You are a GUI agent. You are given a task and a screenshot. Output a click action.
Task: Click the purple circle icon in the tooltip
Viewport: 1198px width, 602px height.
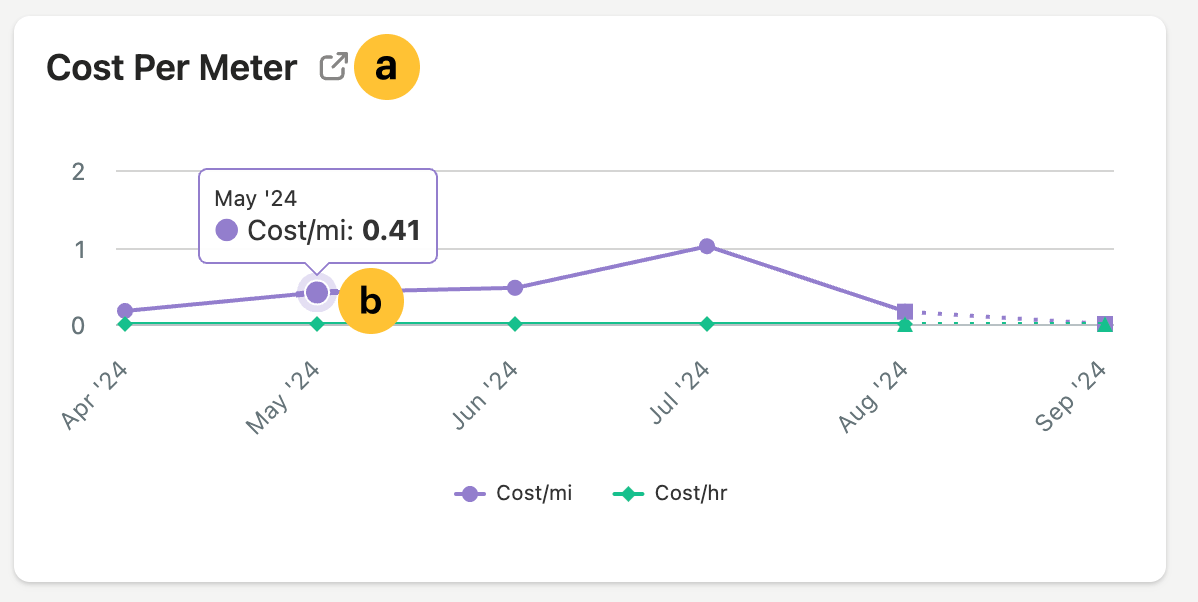pyautogui.click(x=224, y=231)
